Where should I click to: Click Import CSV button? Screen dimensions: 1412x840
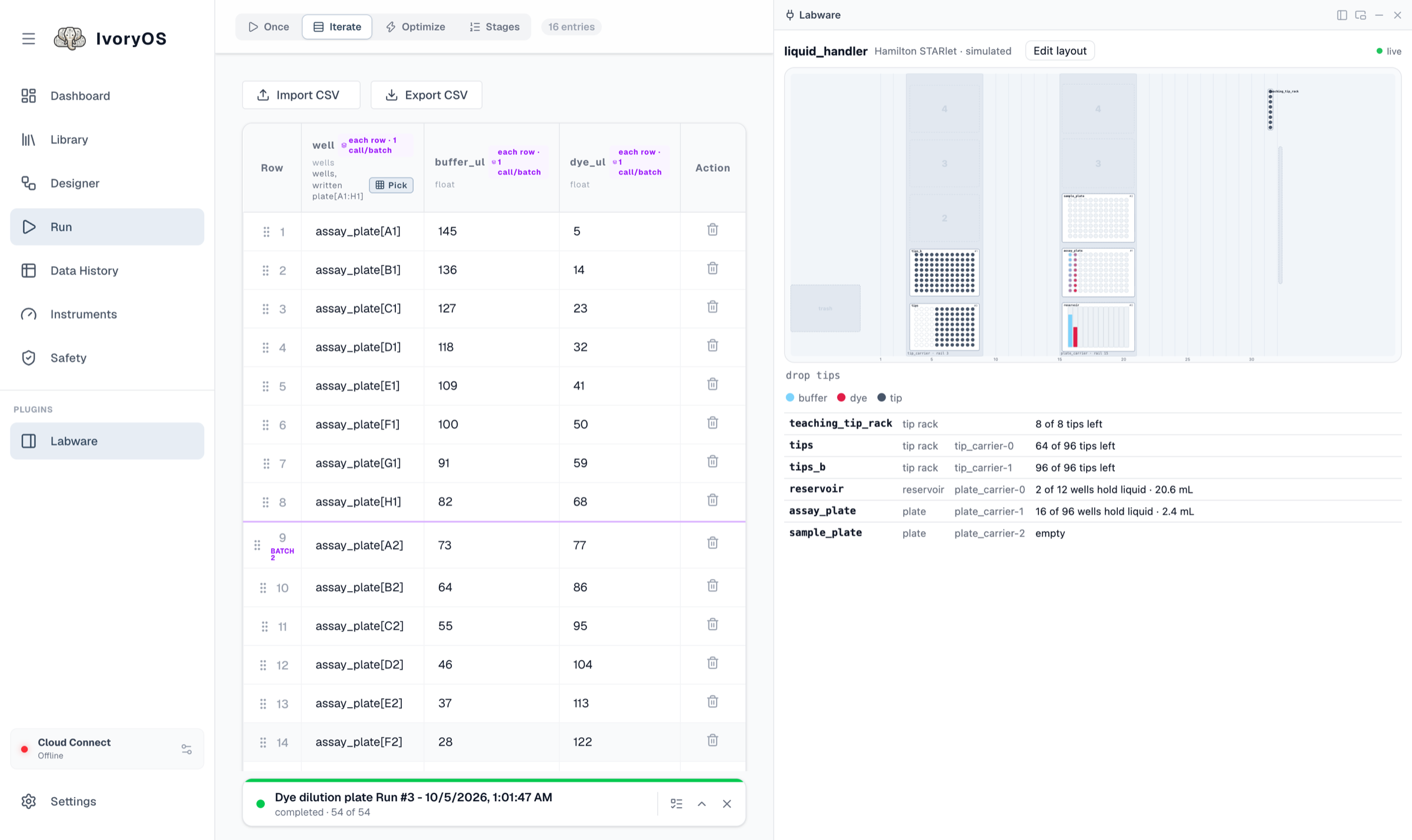(301, 95)
